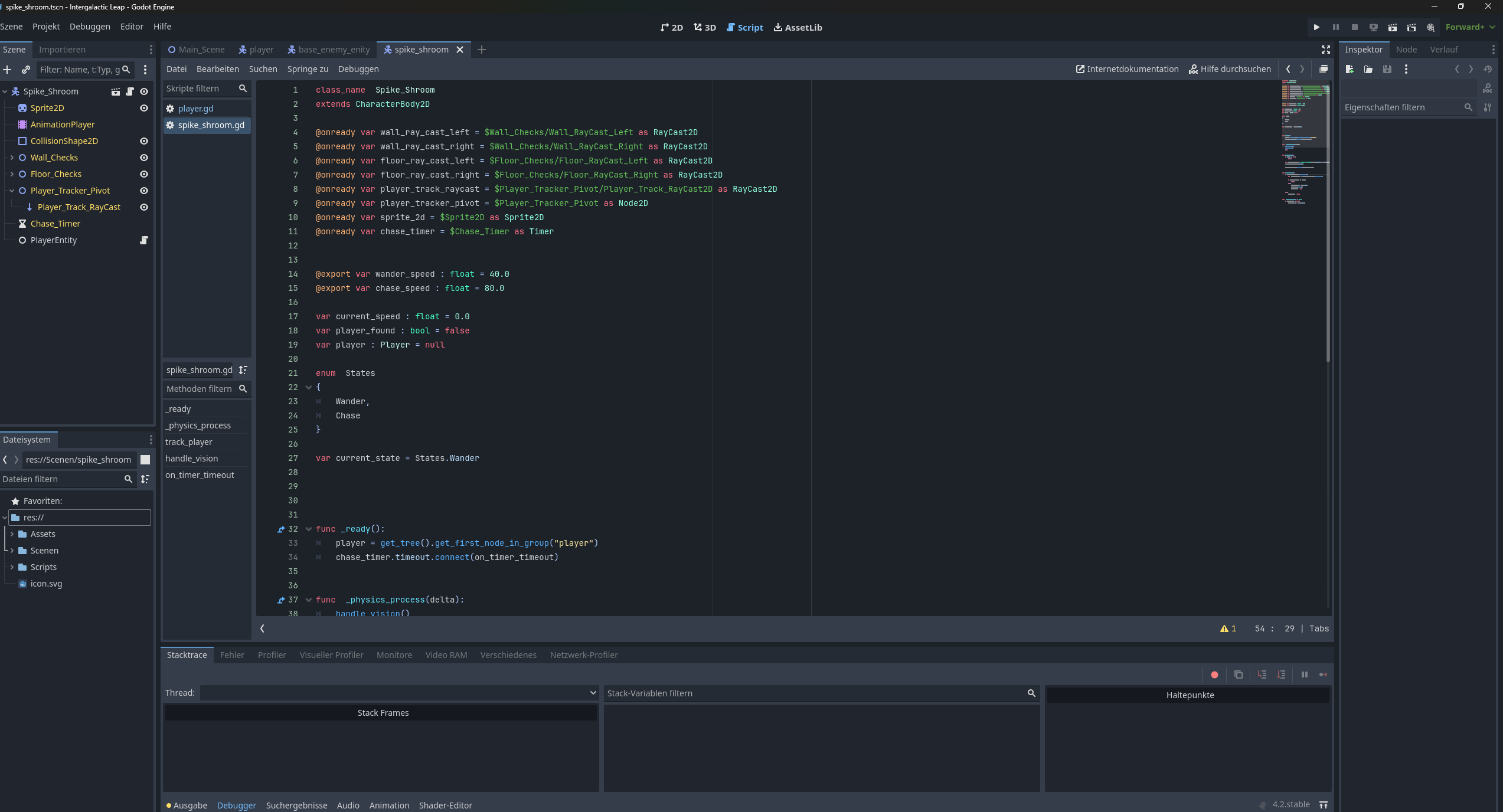Image resolution: width=1503 pixels, height=812 pixels.
Task: Click the stop running project icon
Action: pyautogui.click(x=1355, y=27)
